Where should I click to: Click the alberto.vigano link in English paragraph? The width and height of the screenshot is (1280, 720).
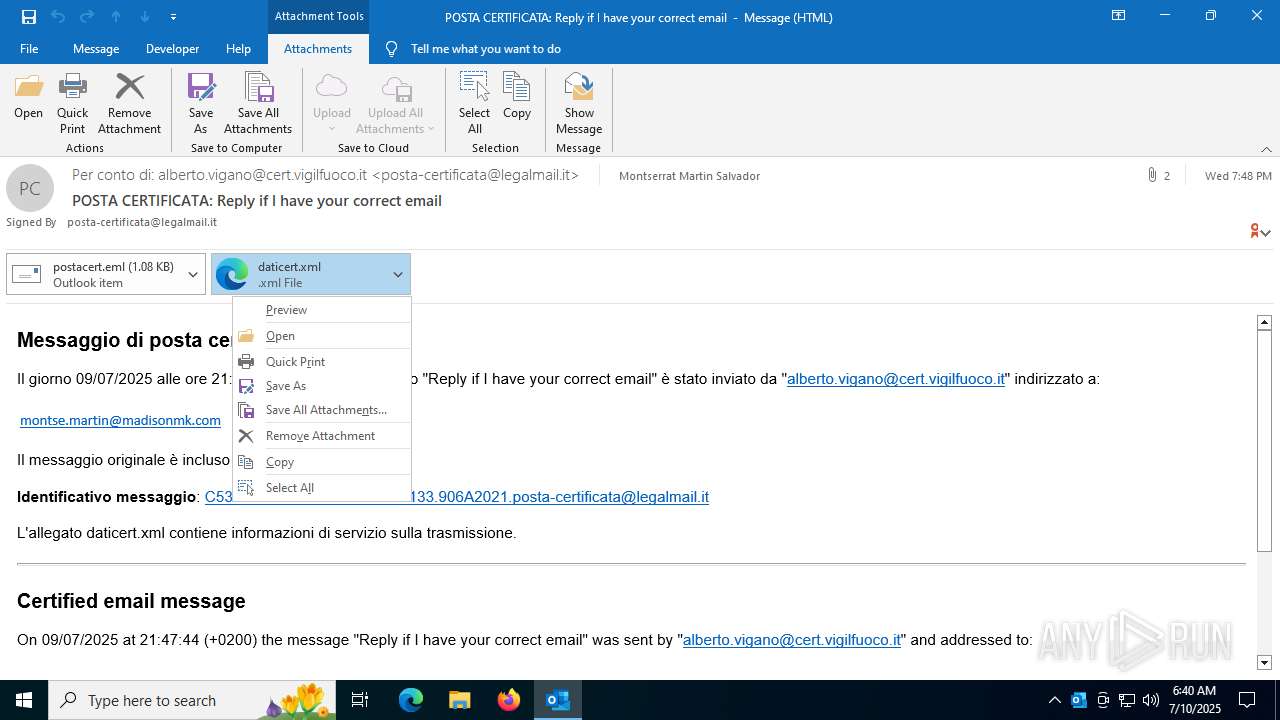tap(792, 640)
